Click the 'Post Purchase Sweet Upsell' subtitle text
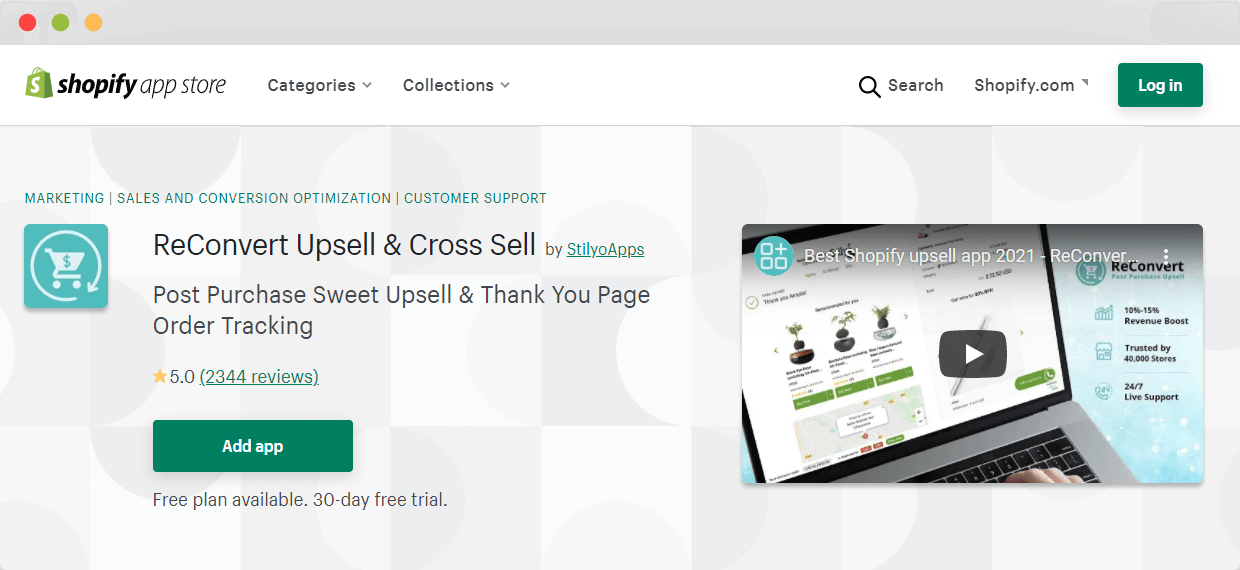 [x=402, y=310]
